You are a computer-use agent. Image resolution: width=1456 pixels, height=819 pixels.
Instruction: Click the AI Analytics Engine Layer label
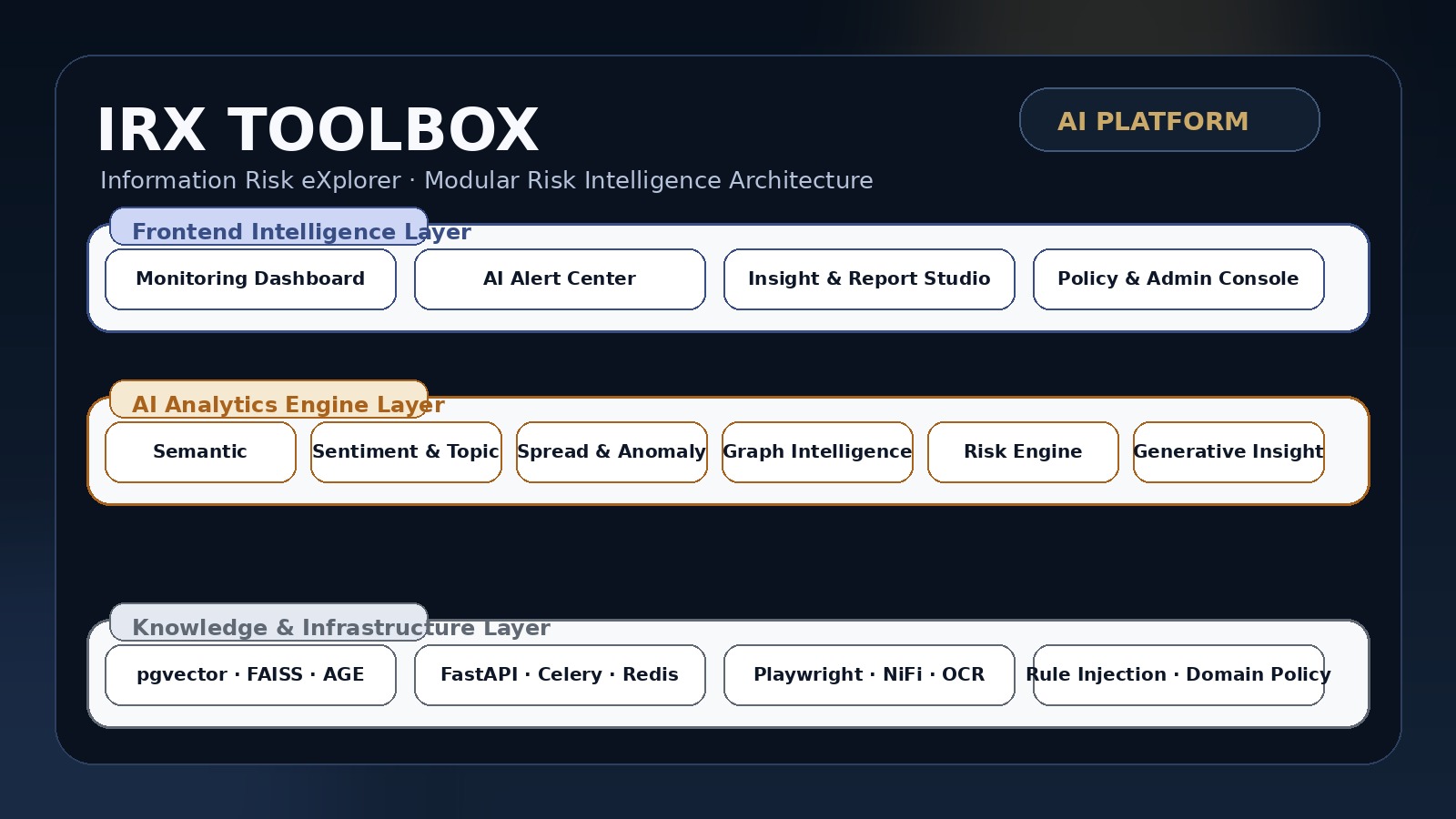point(288,404)
